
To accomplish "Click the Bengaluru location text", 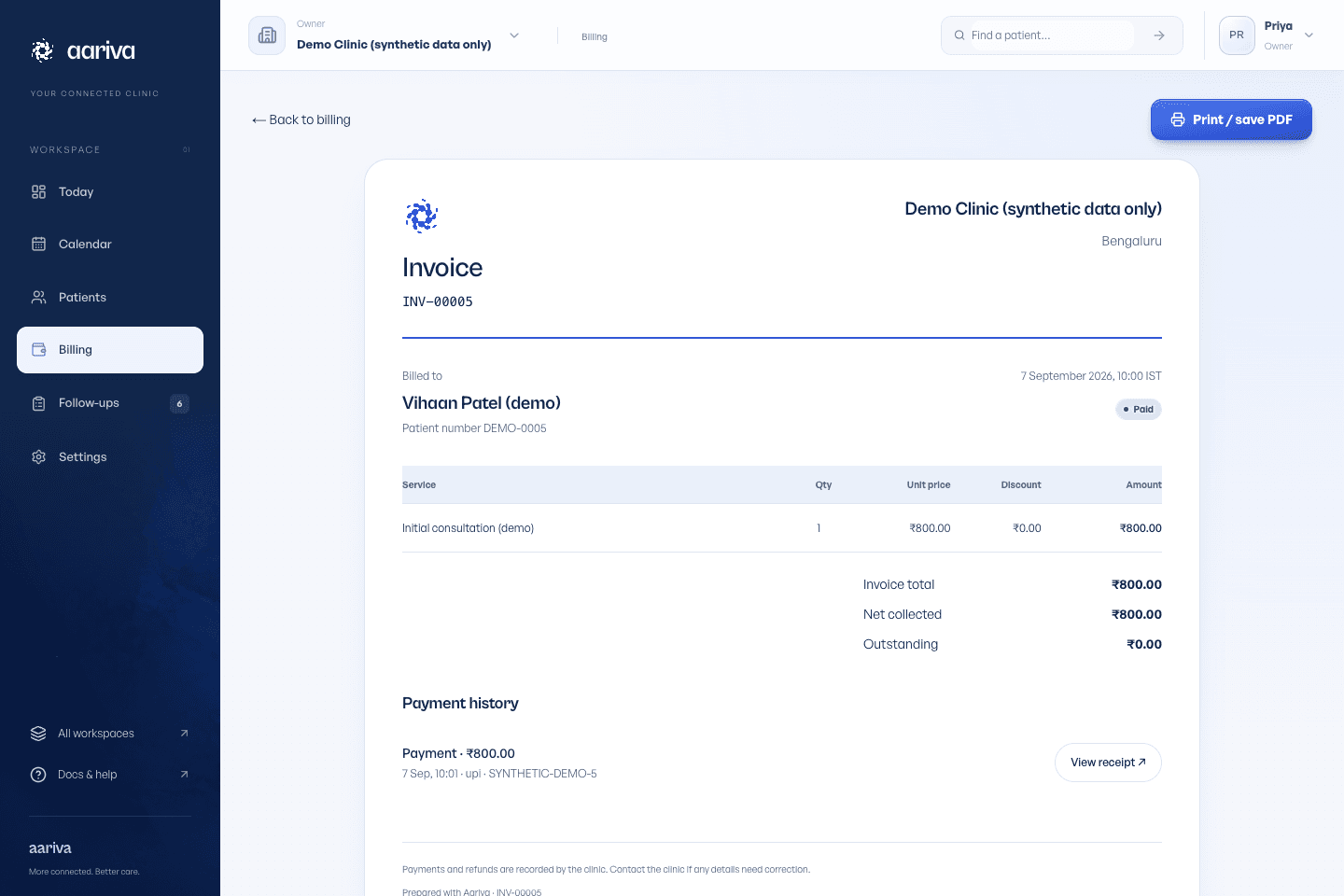I will 1131,241.
